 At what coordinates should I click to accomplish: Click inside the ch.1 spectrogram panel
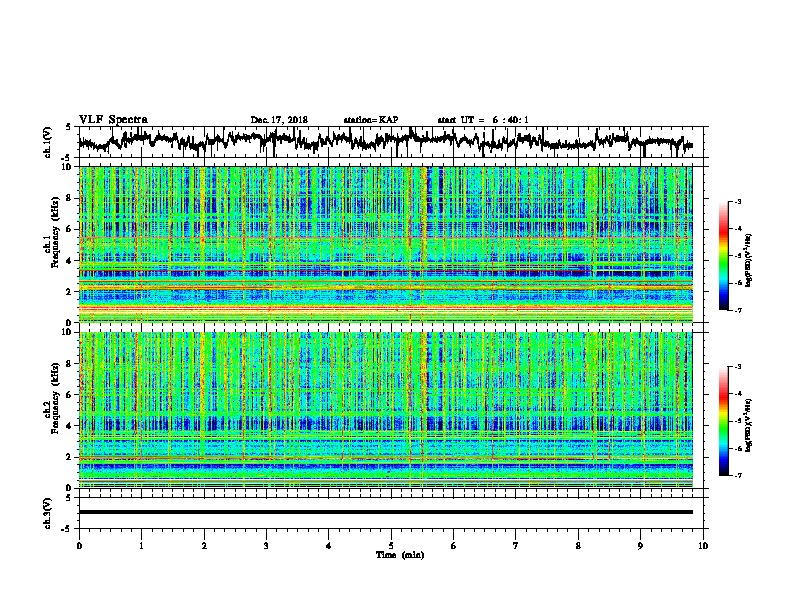(x=386, y=244)
